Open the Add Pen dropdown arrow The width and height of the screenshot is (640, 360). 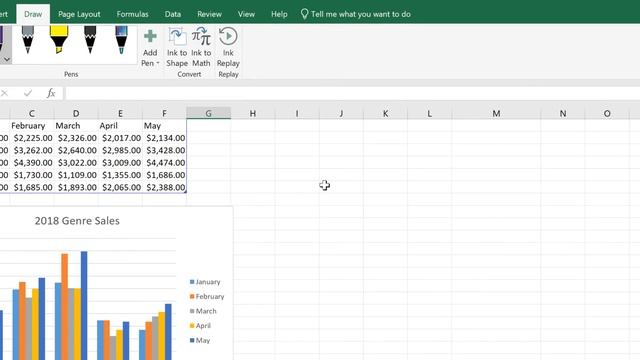click(x=158, y=63)
